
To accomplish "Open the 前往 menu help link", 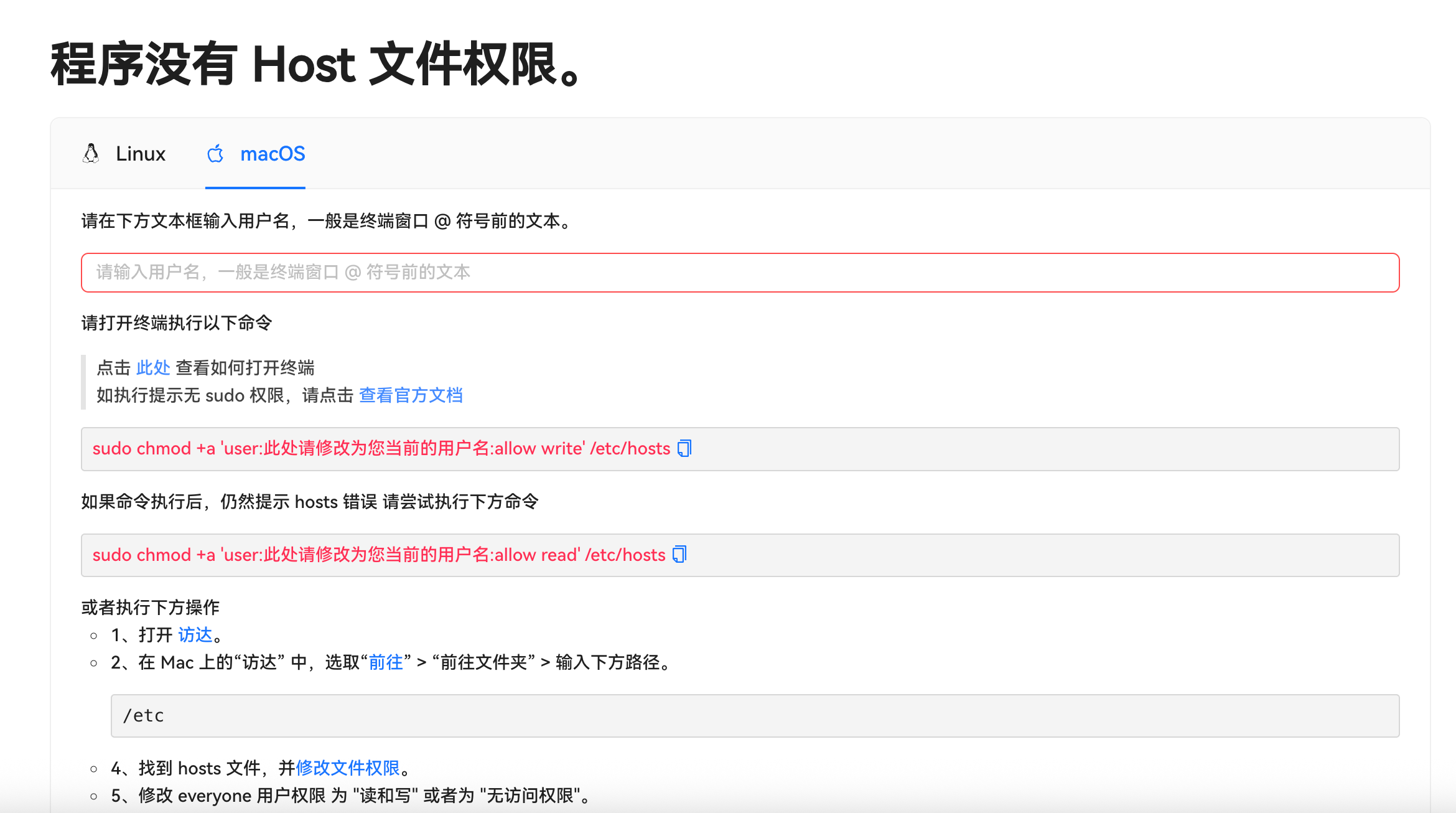I will click(386, 662).
